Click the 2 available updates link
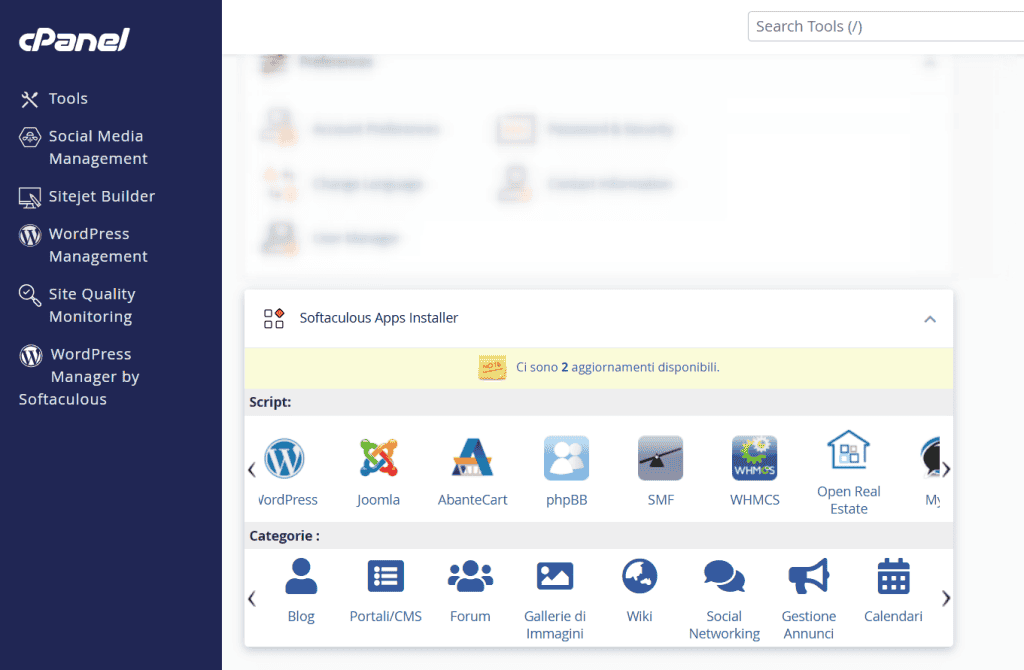 click(564, 368)
